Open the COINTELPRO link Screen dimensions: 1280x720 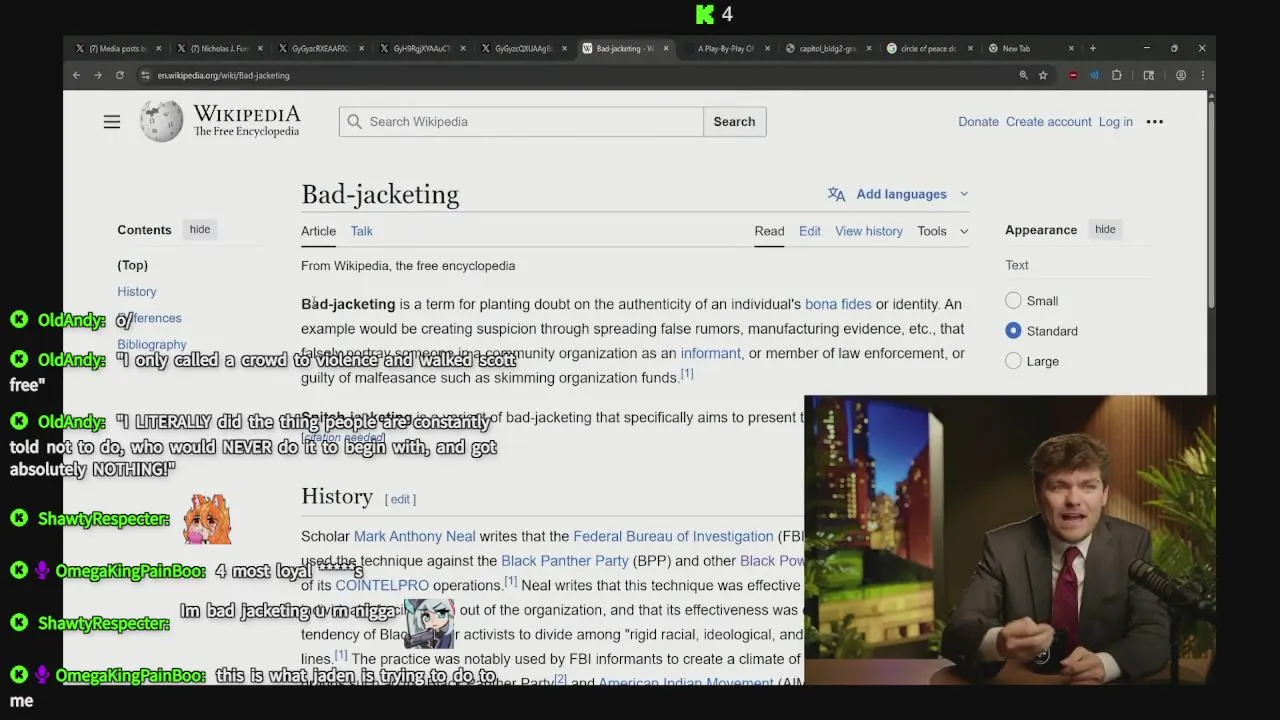coord(382,585)
